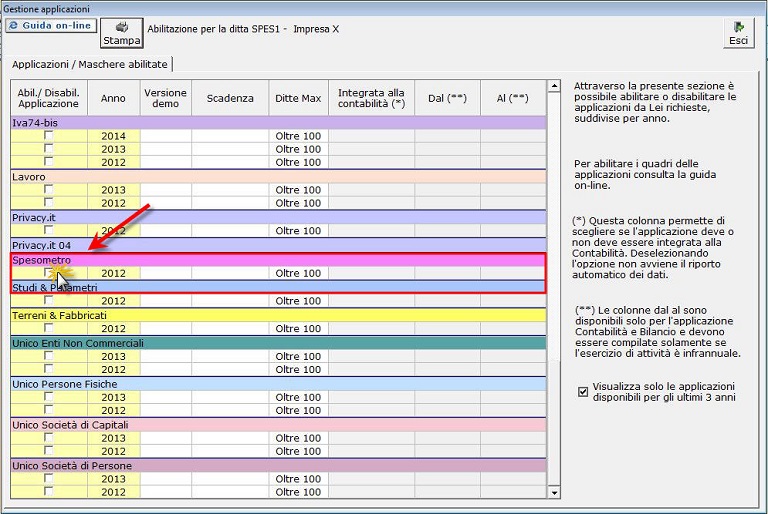The height and width of the screenshot is (514, 768).
Task: Click Scadenza cell in Spesometro 2012 row
Action: (230, 273)
